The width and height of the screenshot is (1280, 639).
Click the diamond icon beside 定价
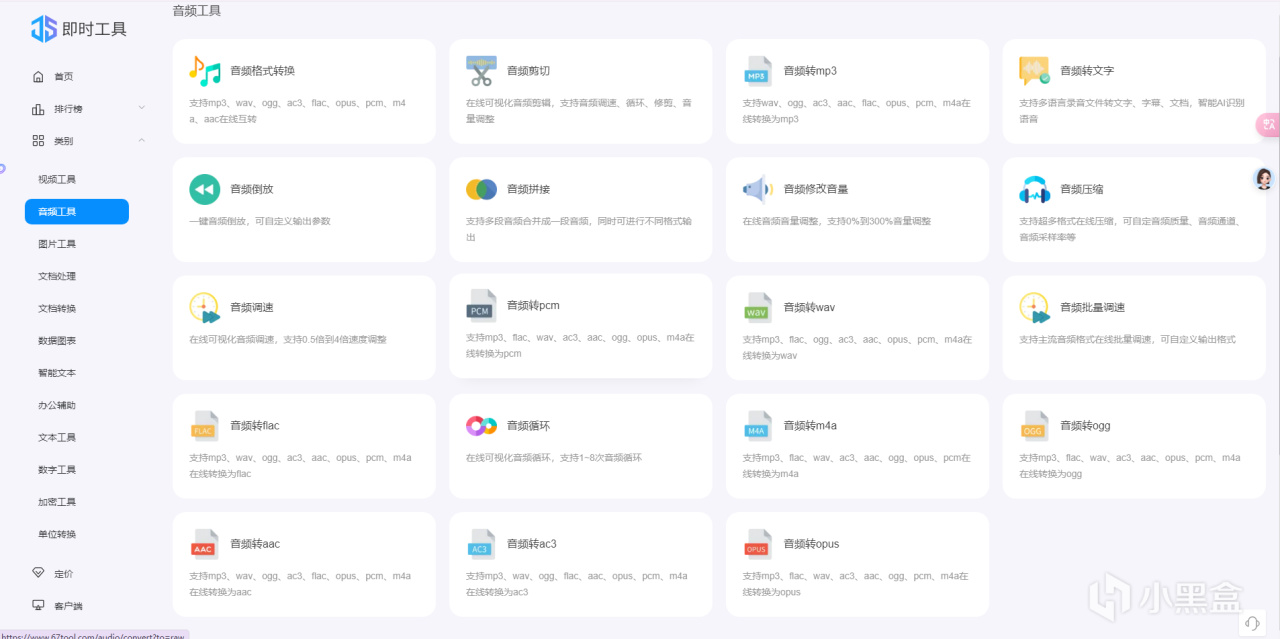pos(38,574)
